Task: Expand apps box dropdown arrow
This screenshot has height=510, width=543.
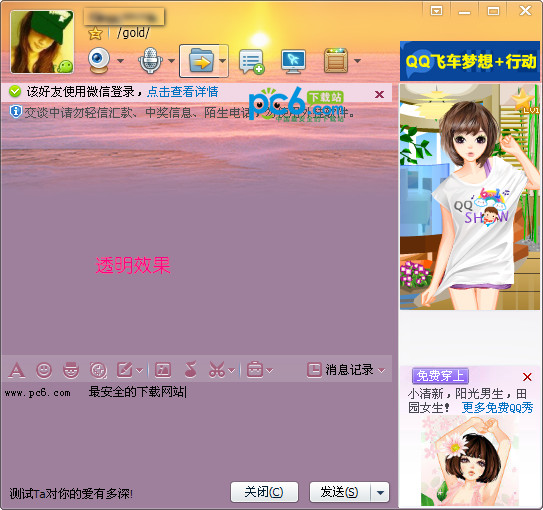Action: click(357, 61)
